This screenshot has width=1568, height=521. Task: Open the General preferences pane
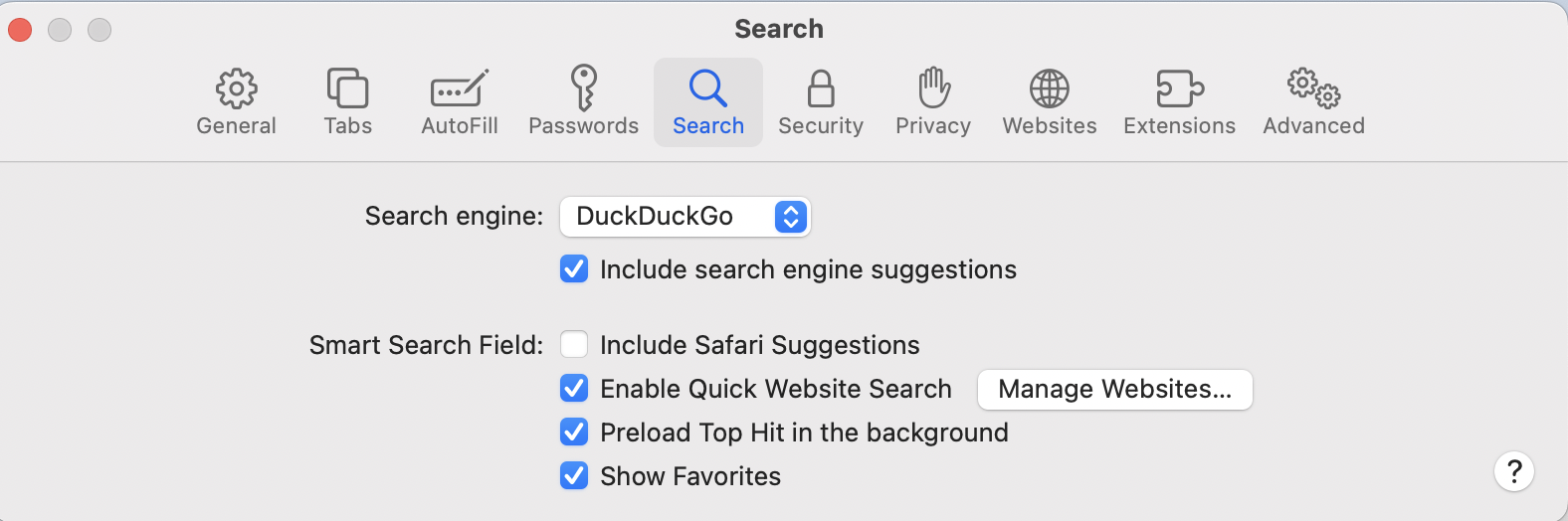pos(236,101)
